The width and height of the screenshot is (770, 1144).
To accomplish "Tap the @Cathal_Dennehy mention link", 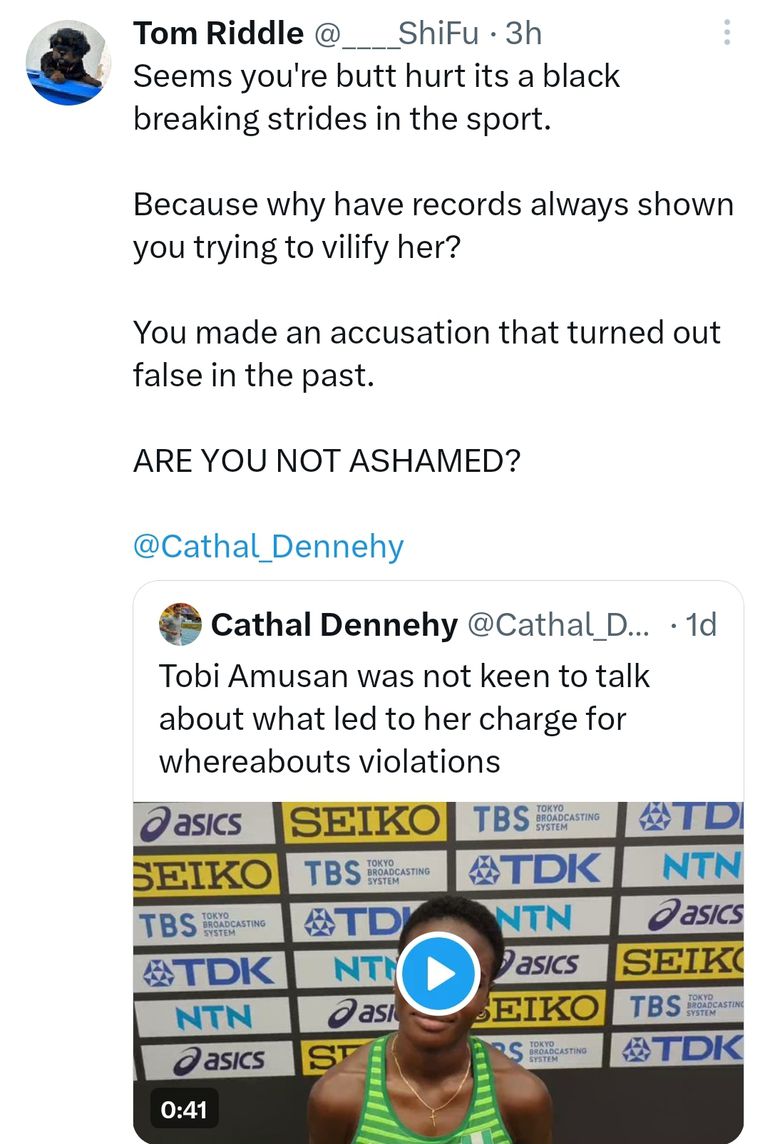I will pyautogui.click(x=268, y=546).
